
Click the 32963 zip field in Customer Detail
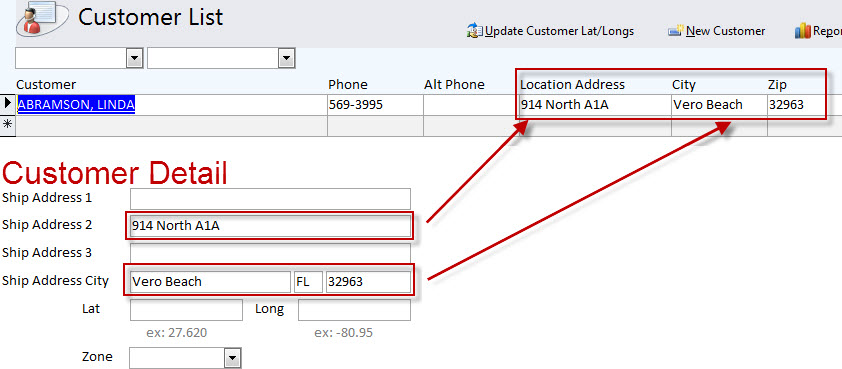pos(368,281)
